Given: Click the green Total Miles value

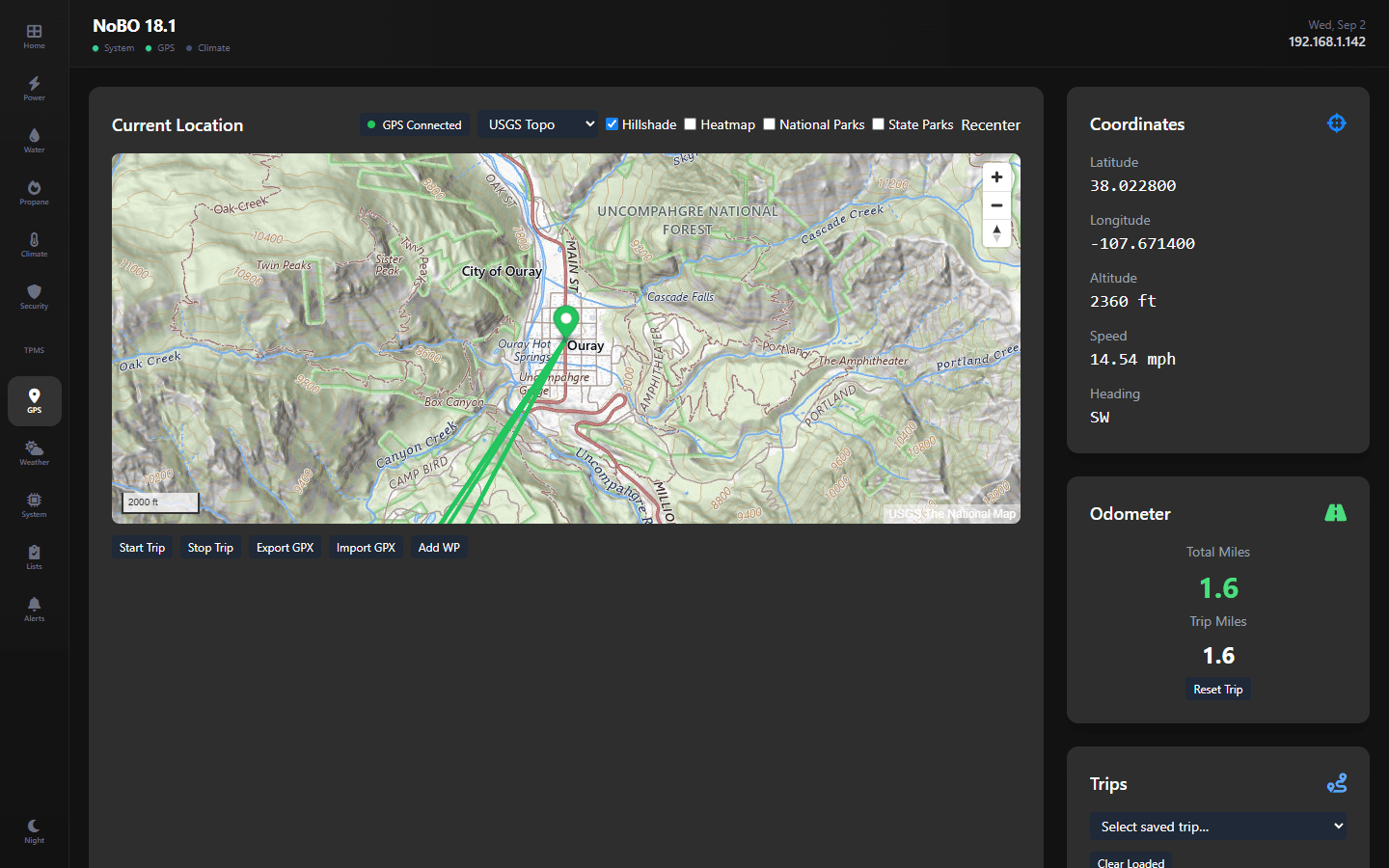Looking at the screenshot, I should (x=1218, y=588).
